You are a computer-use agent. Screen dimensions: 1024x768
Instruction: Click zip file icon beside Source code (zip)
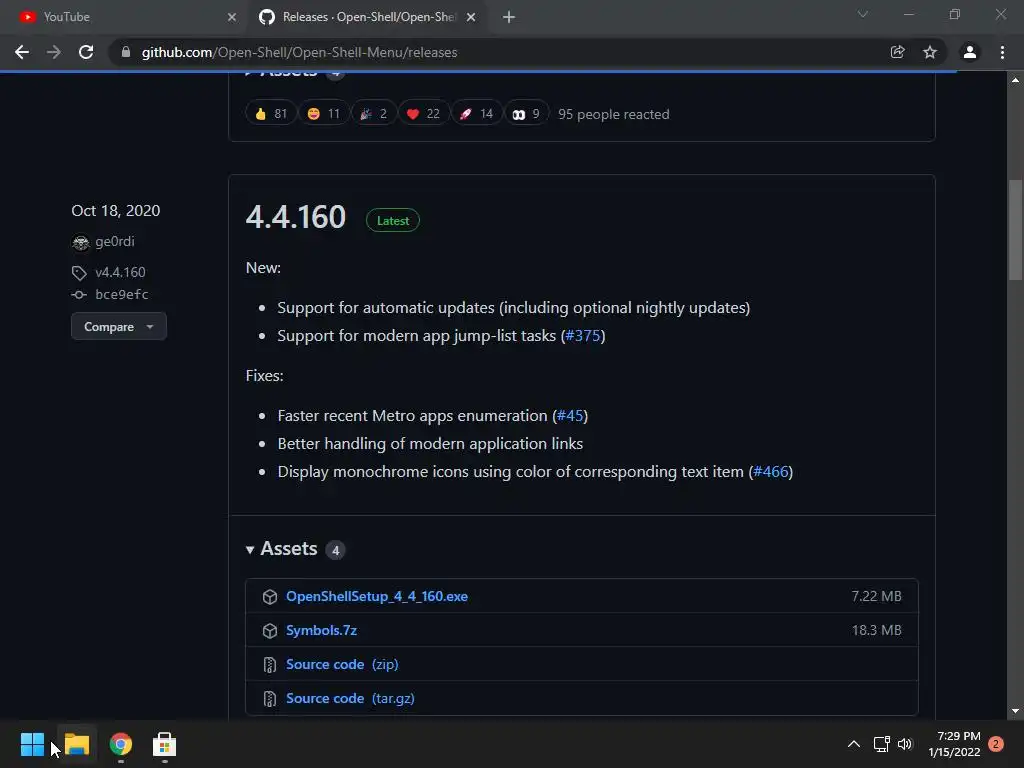(x=270, y=665)
